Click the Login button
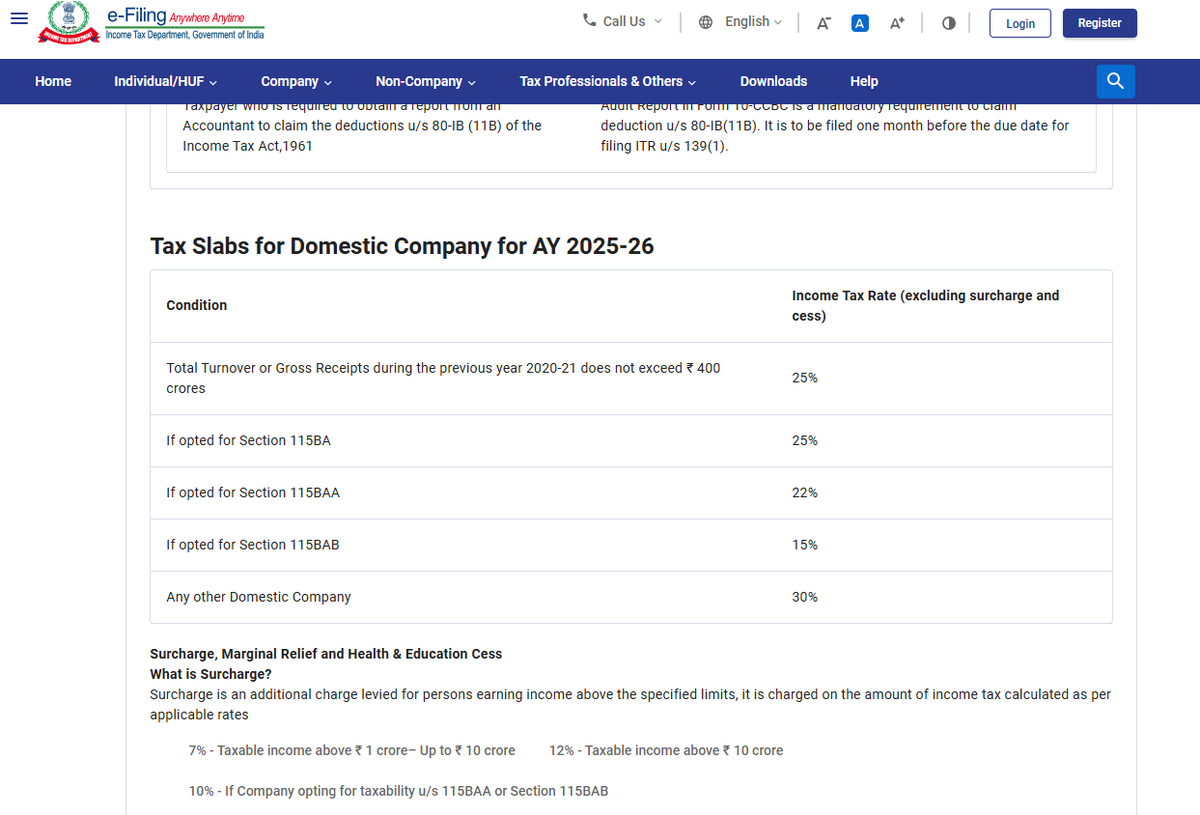Image resolution: width=1200 pixels, height=815 pixels. coord(1020,23)
